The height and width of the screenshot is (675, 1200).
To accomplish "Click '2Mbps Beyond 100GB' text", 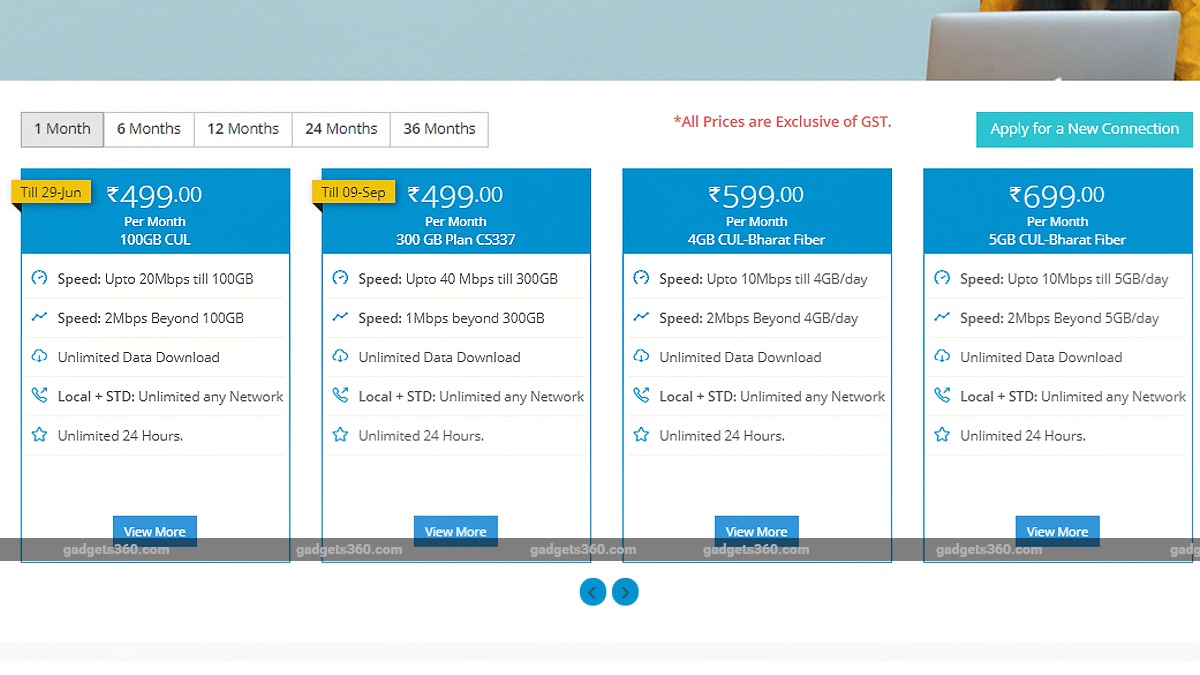I will point(174,318).
